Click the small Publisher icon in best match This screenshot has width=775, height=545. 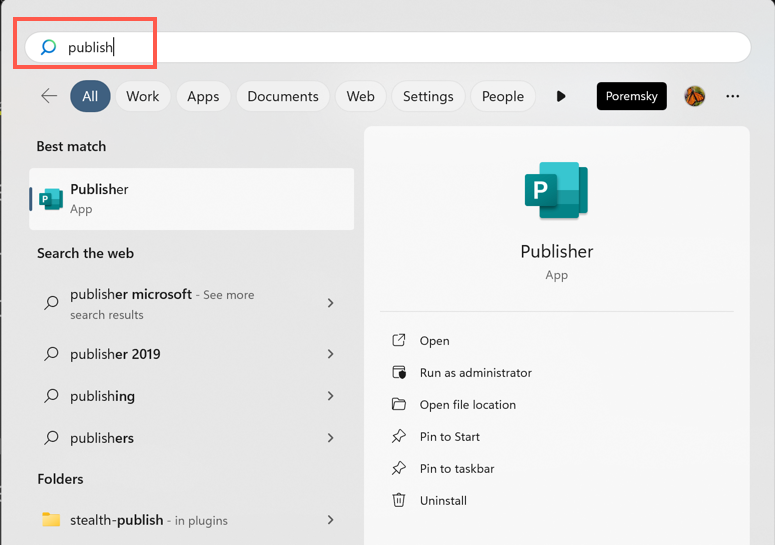coord(51,199)
